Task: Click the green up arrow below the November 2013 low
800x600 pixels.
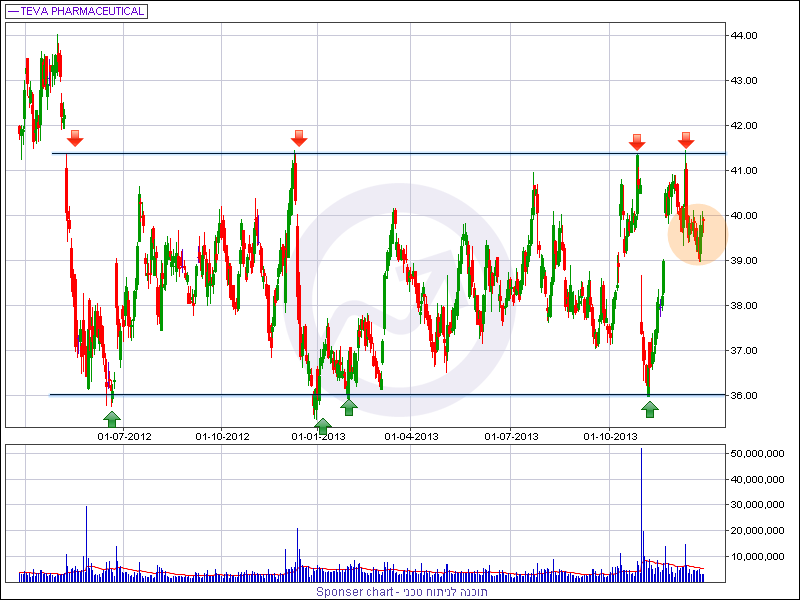Action: 649,409
